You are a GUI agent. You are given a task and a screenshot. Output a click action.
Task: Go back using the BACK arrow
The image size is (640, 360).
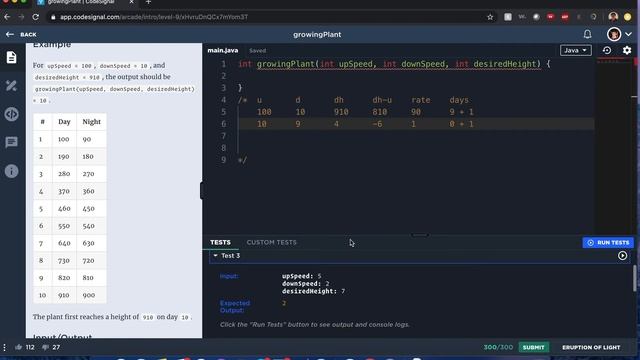21,35
